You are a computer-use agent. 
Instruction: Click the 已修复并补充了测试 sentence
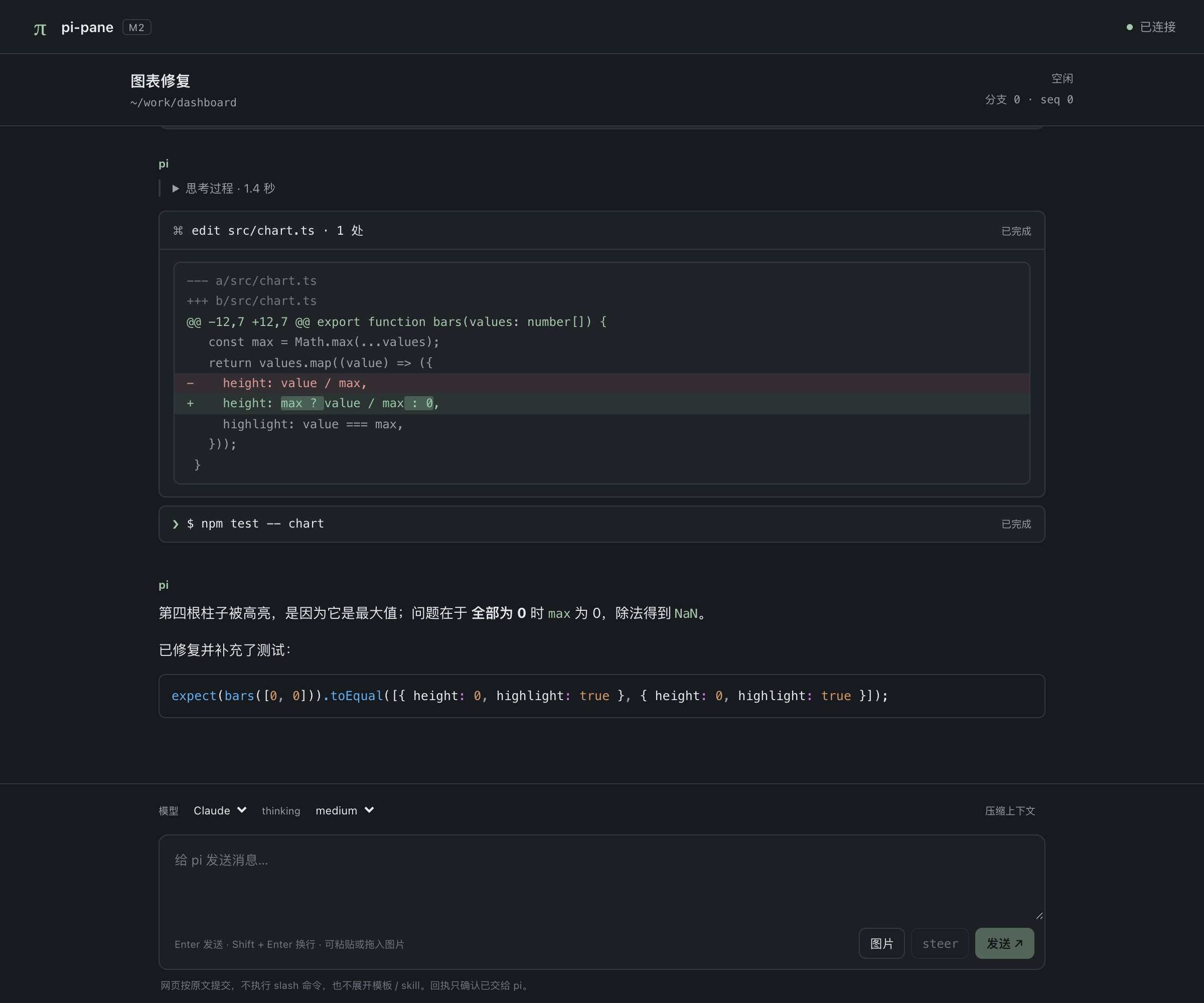[x=225, y=650]
